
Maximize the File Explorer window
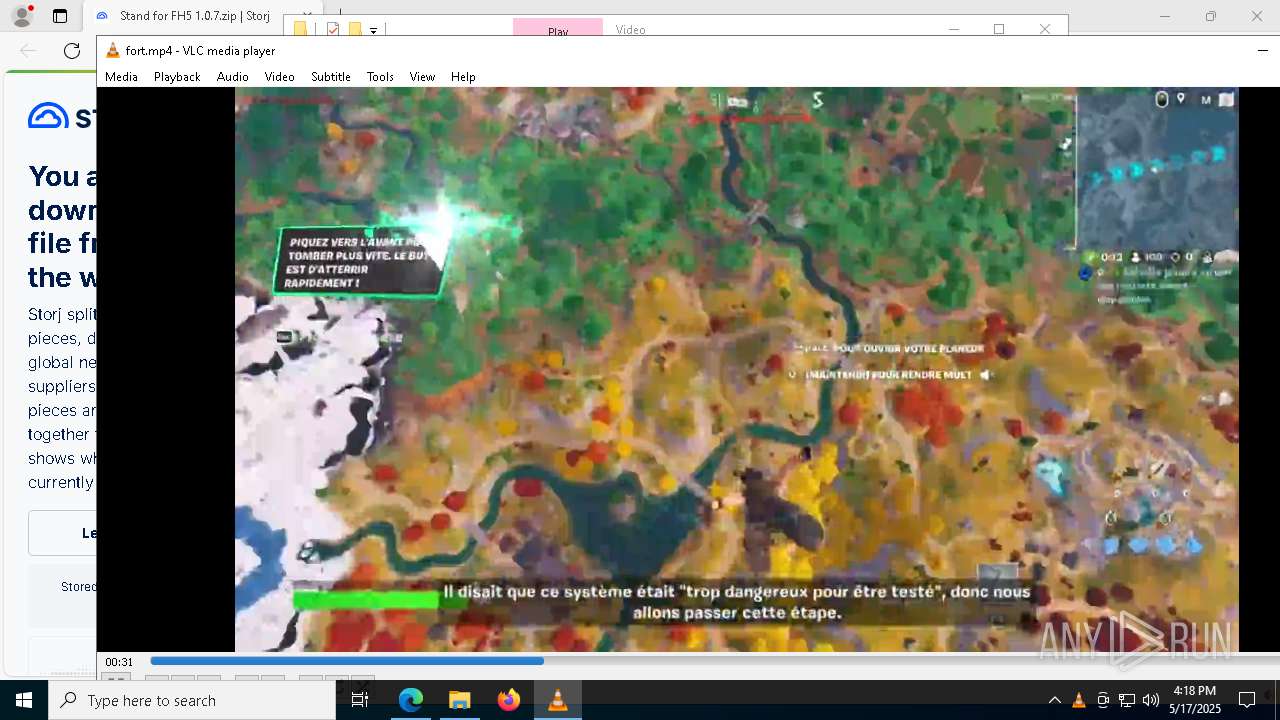coord(999,29)
